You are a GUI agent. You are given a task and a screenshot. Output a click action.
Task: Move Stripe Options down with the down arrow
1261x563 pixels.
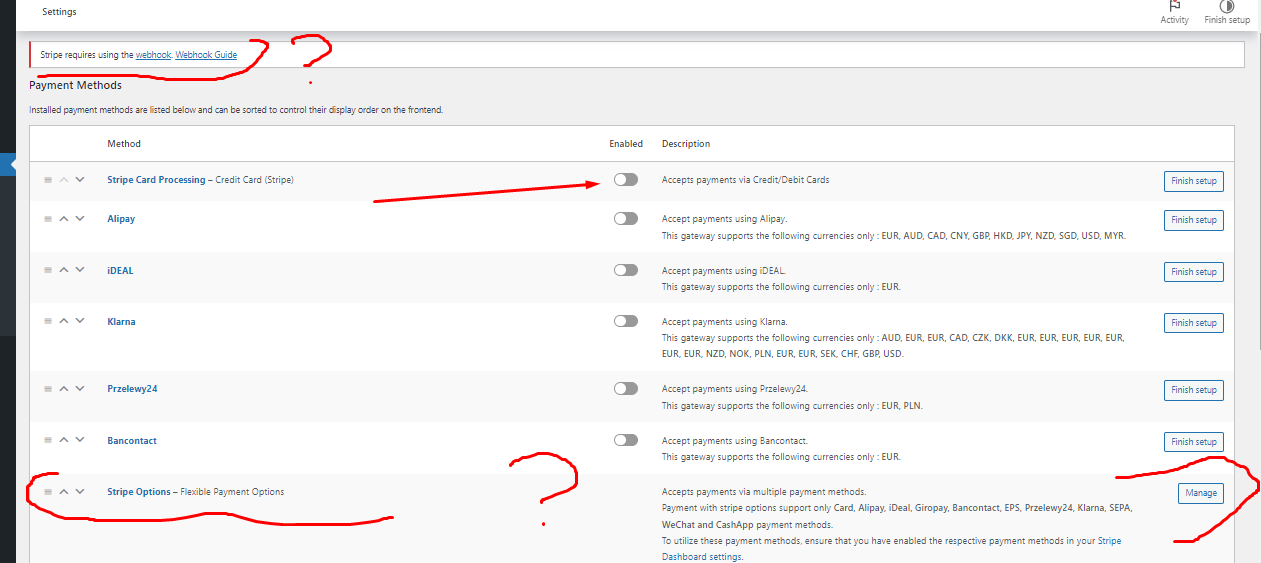(x=80, y=491)
